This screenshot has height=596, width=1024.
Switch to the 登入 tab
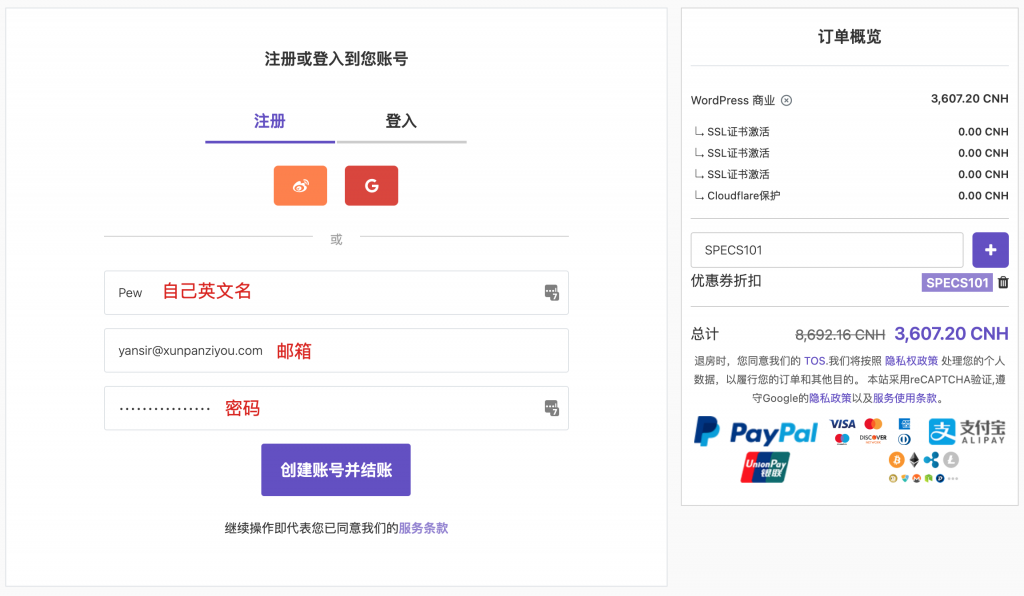tap(401, 122)
